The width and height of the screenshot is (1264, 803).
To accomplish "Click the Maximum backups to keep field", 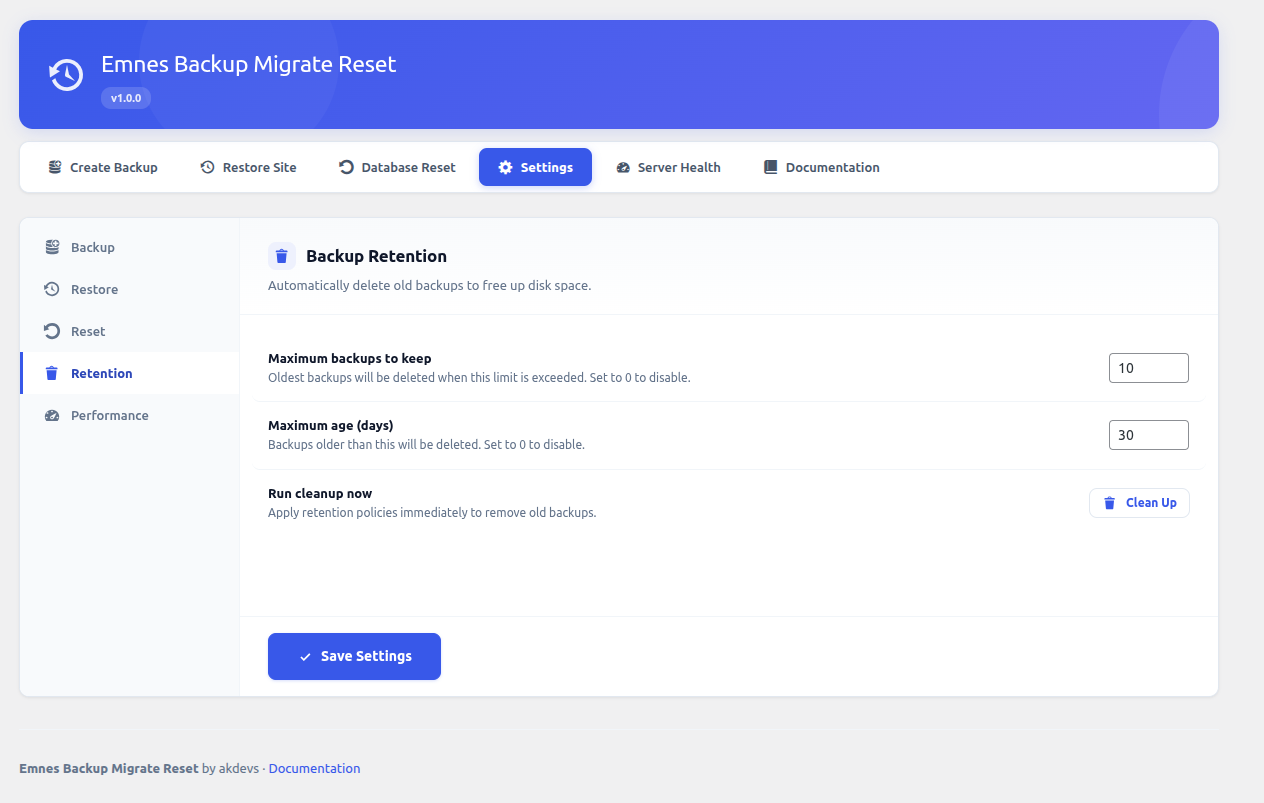I will 1148,367.
